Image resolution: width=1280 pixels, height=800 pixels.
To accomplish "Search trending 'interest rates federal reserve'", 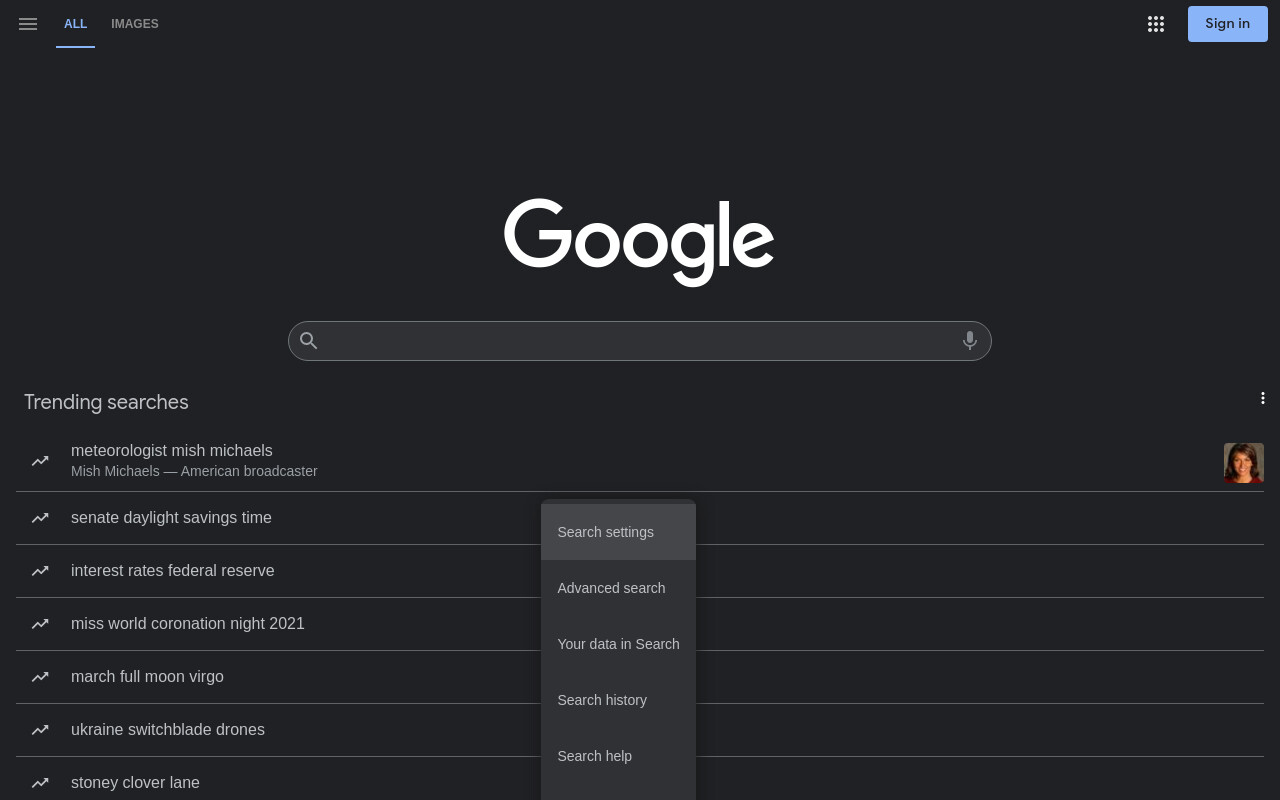I will coord(173,571).
